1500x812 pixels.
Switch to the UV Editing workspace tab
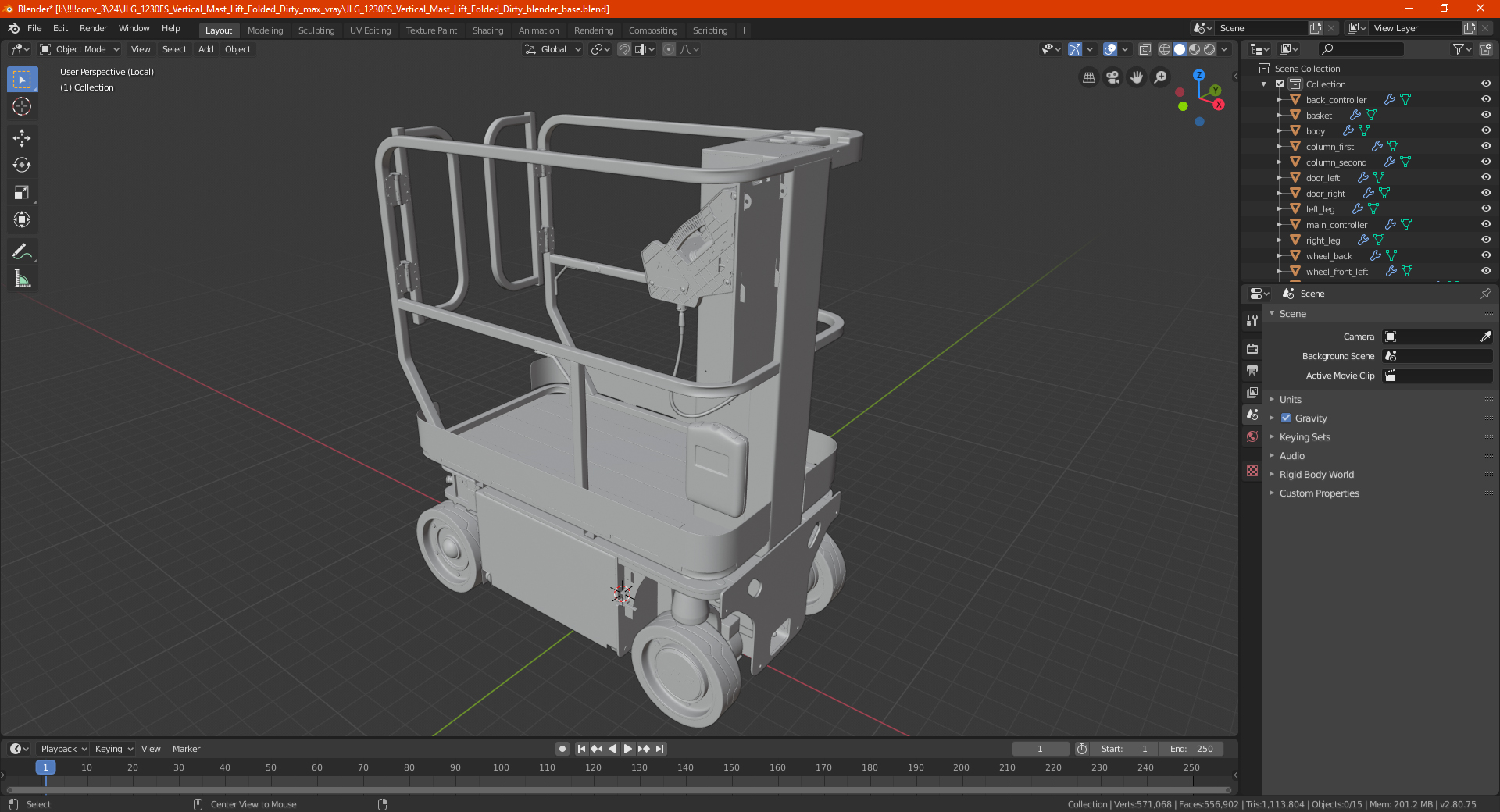coord(370,30)
